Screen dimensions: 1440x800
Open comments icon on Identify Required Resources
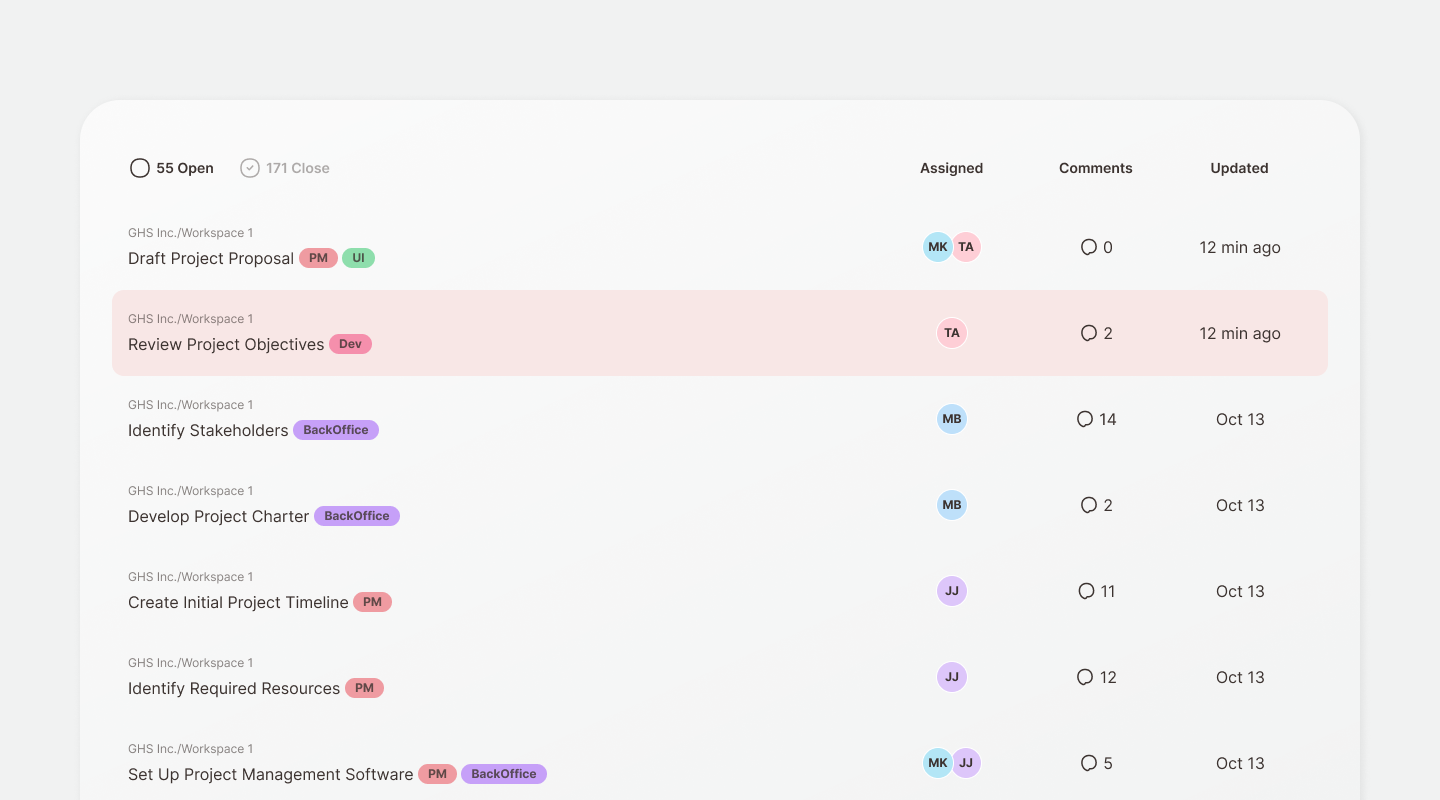click(x=1085, y=677)
